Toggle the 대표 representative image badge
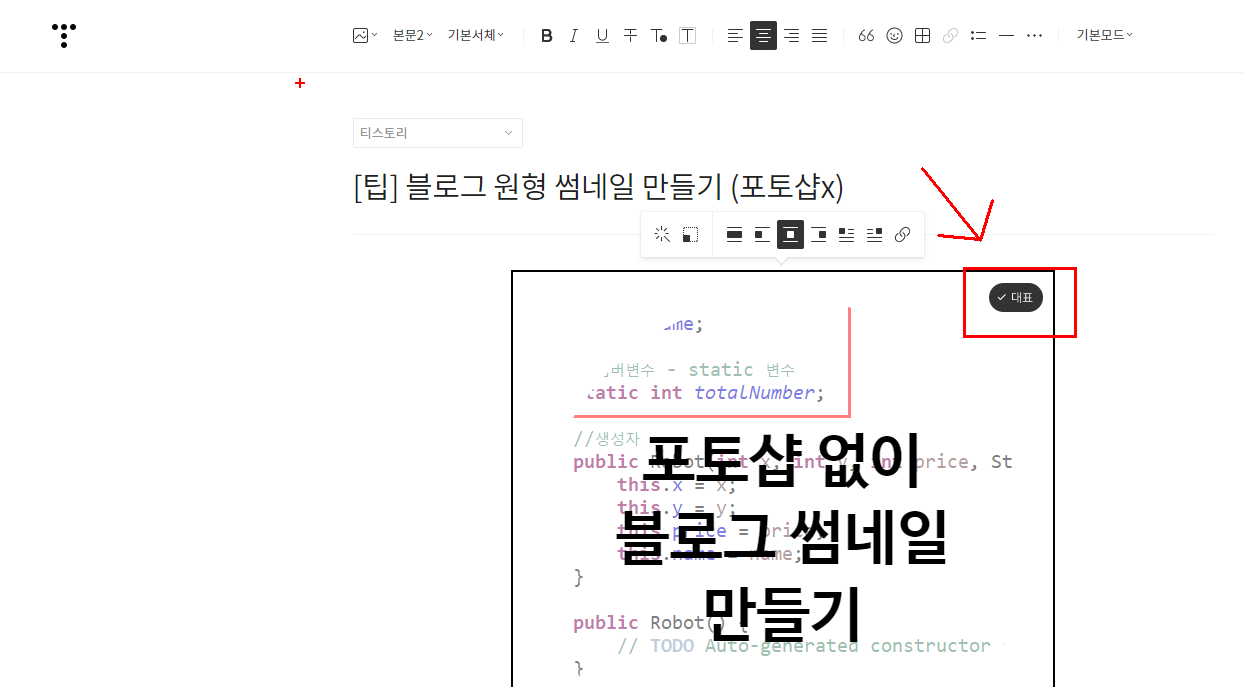Image resolution: width=1243 pixels, height=687 pixels. 1016,297
